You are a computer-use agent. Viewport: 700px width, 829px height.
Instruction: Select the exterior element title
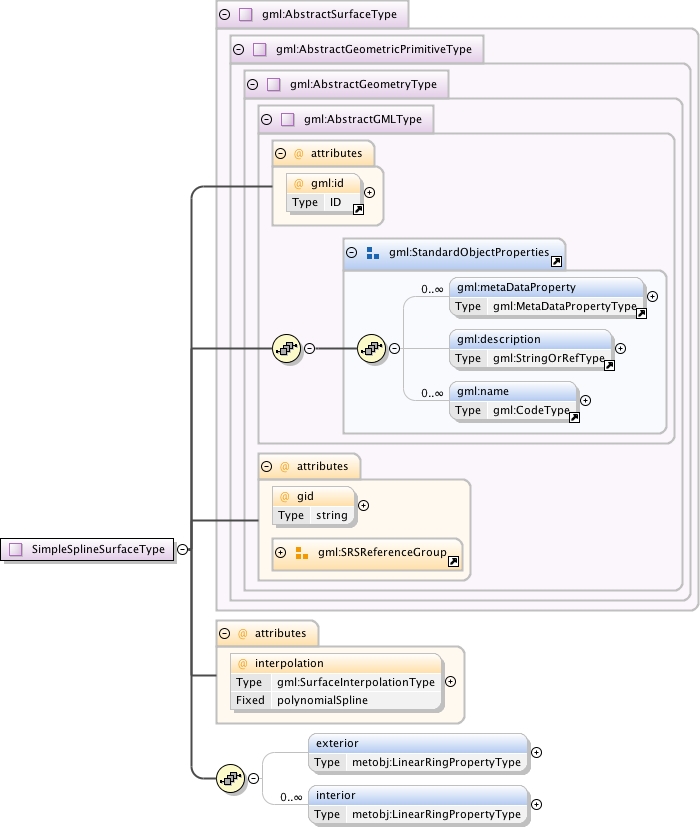click(337, 743)
